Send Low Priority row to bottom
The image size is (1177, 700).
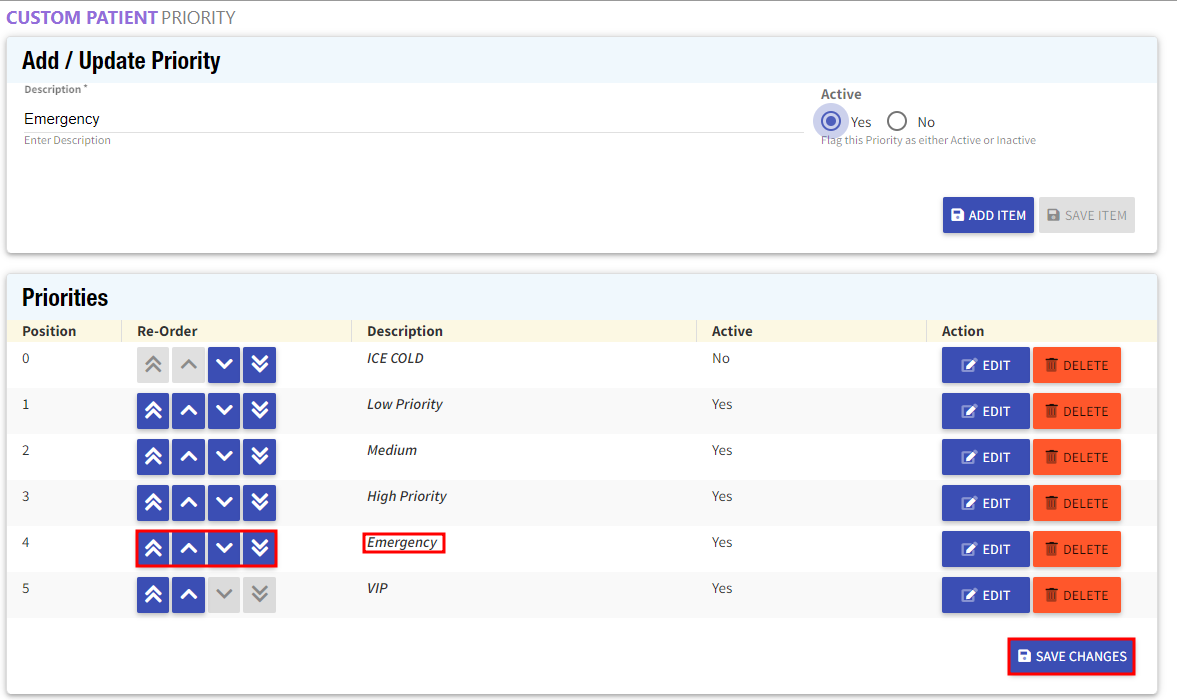click(260, 411)
